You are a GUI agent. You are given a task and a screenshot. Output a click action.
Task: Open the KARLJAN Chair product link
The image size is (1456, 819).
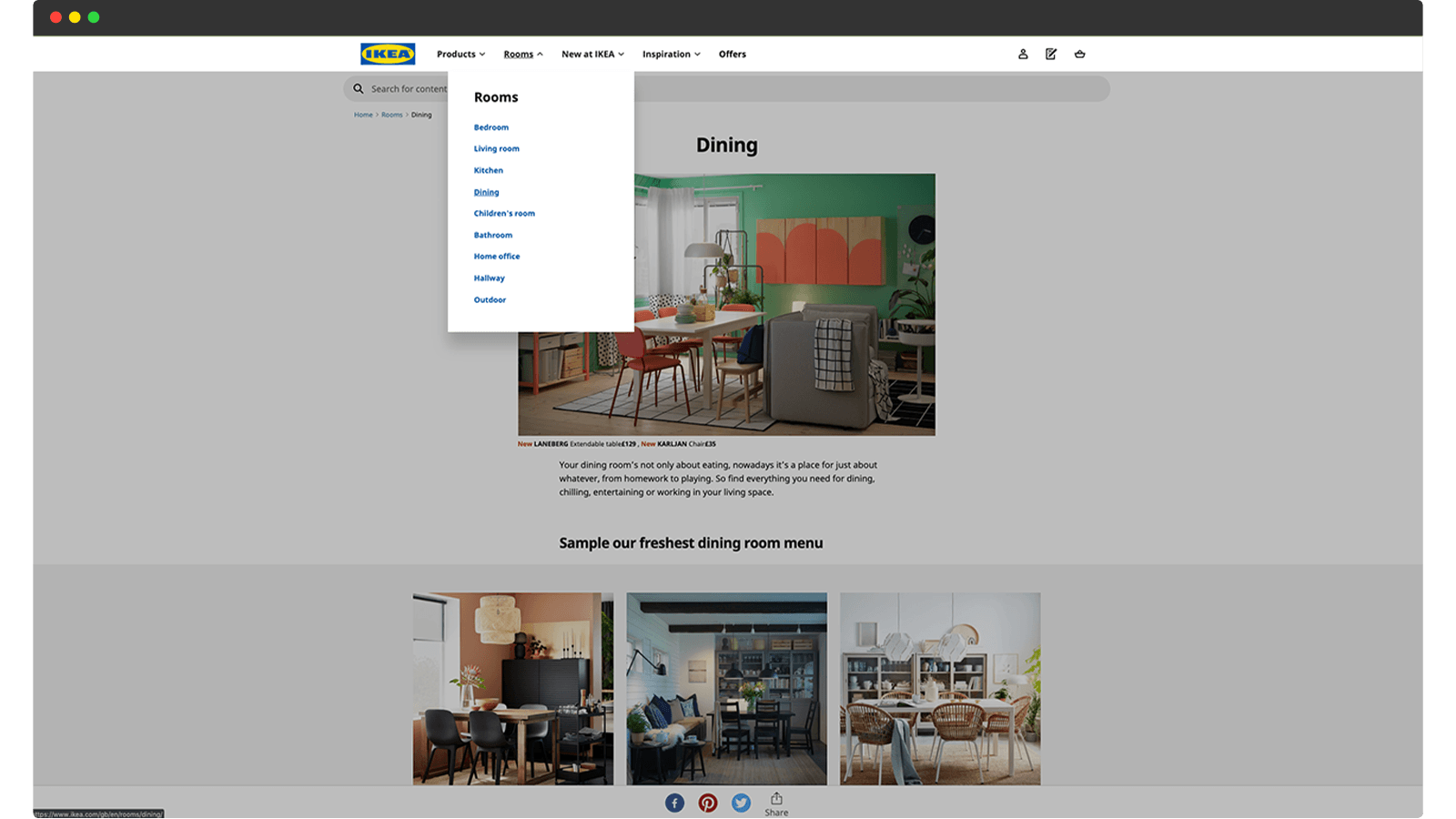point(681,444)
